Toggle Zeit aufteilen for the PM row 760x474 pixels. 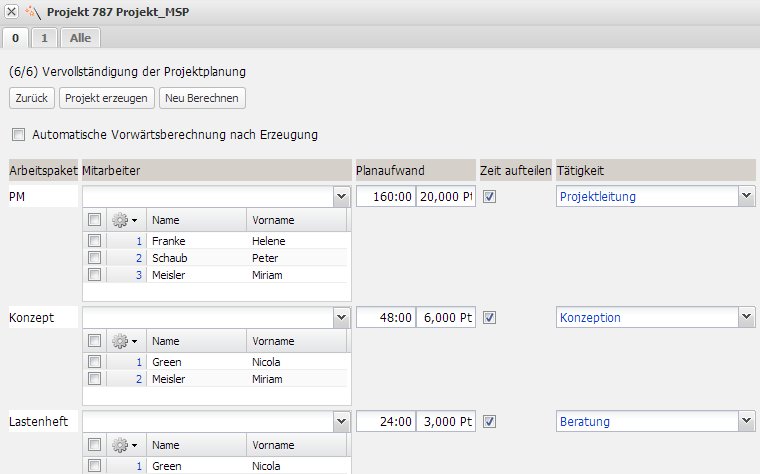[x=489, y=197]
